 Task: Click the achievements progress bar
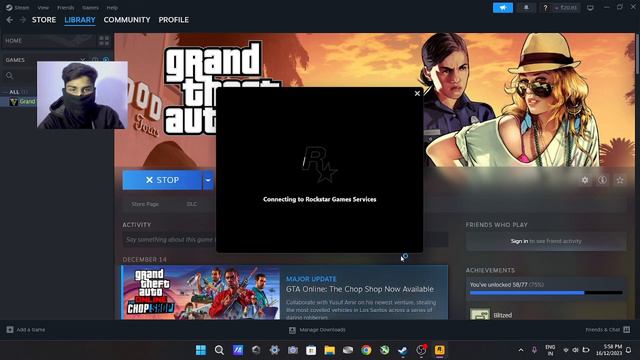(546, 293)
